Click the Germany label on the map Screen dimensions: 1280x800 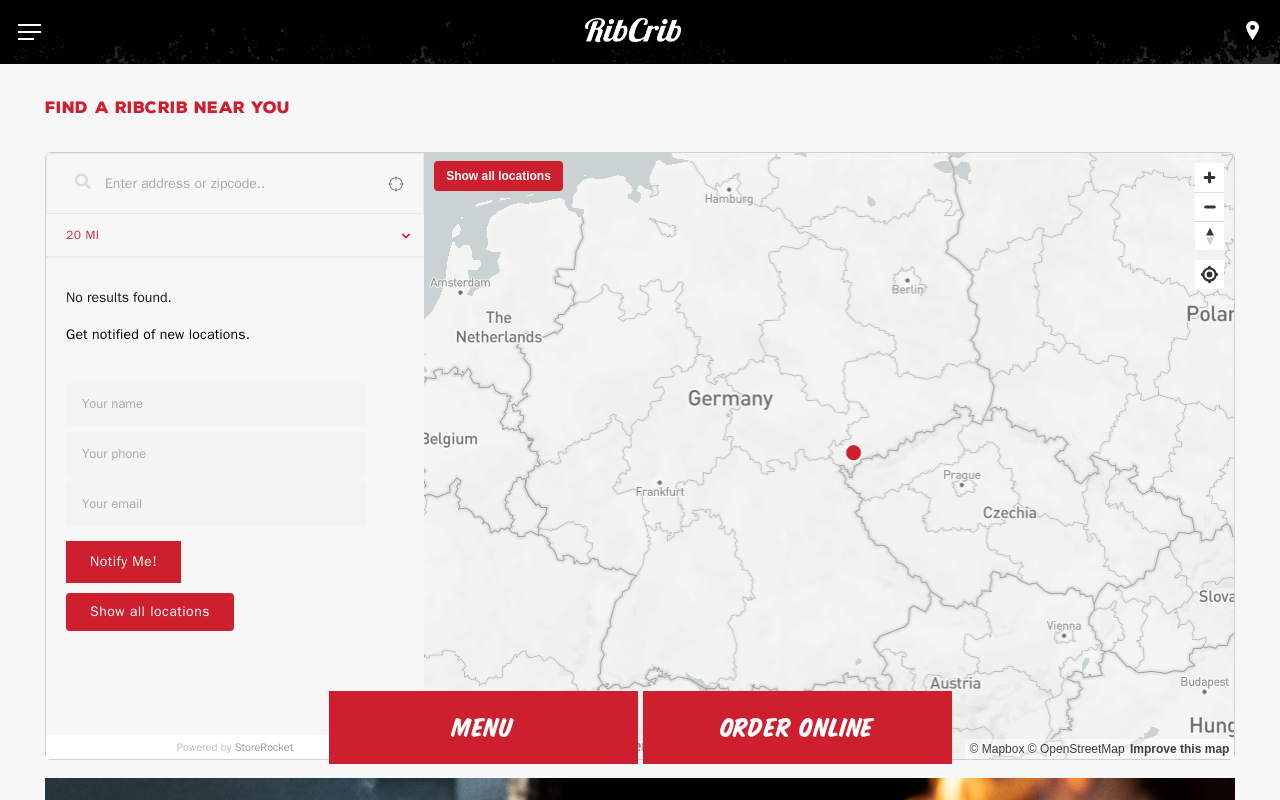click(x=730, y=399)
